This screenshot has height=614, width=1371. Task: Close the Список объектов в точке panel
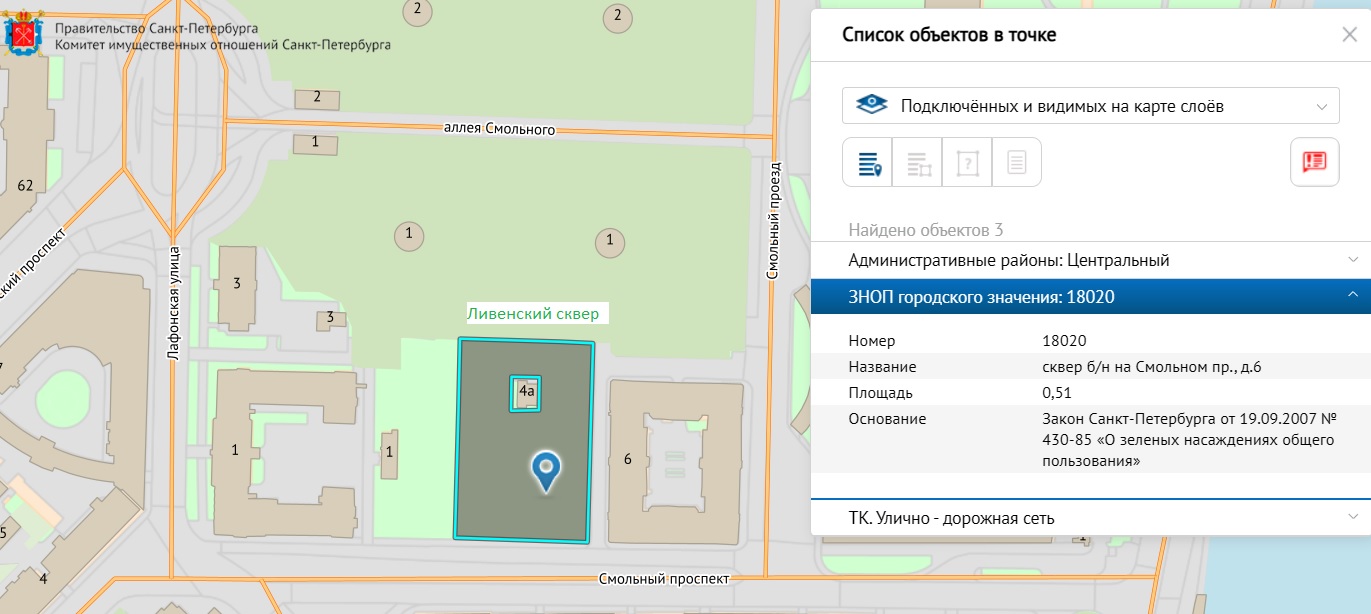click(x=1349, y=35)
